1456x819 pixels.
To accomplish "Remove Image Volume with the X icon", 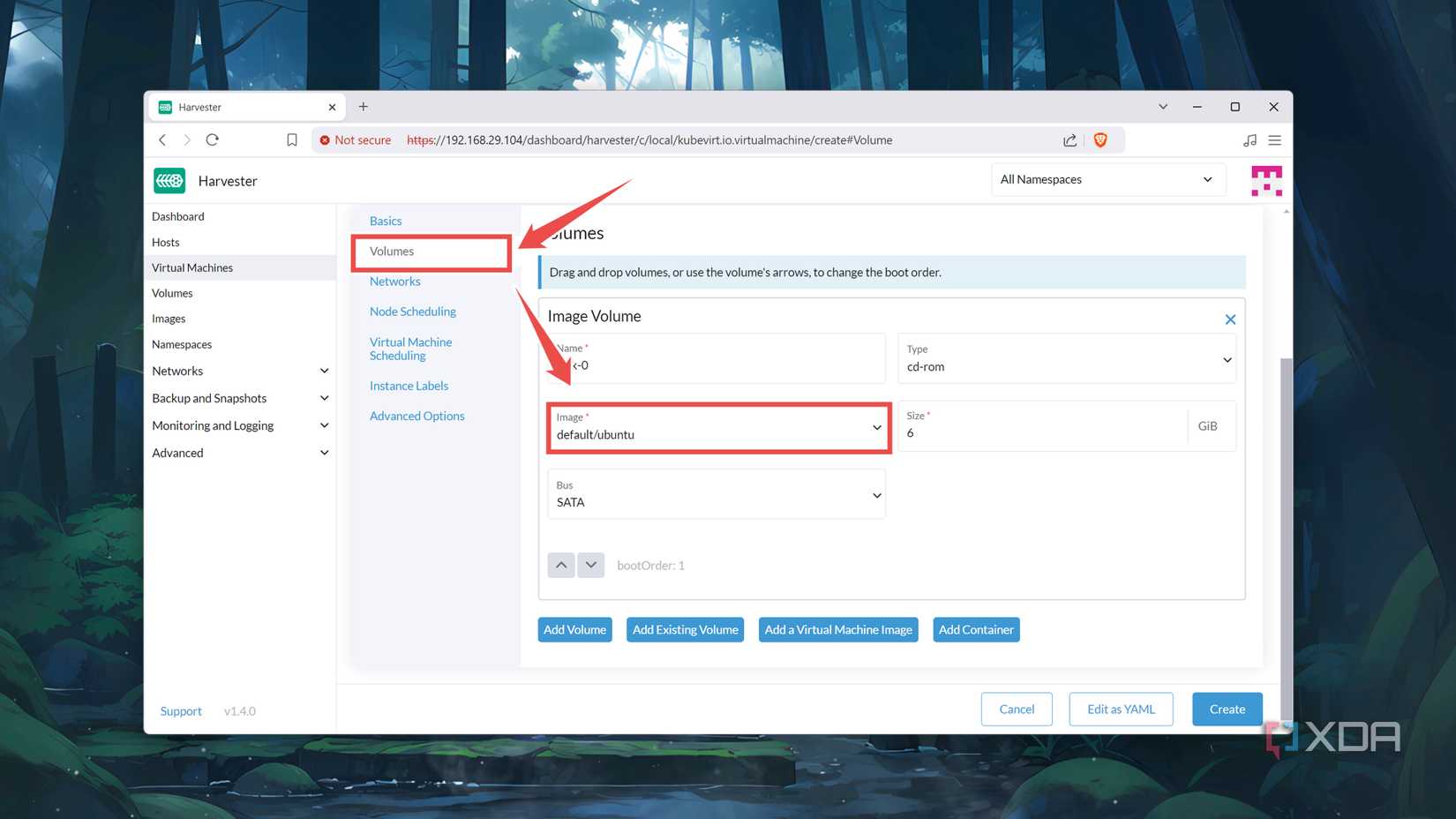I will tap(1230, 319).
